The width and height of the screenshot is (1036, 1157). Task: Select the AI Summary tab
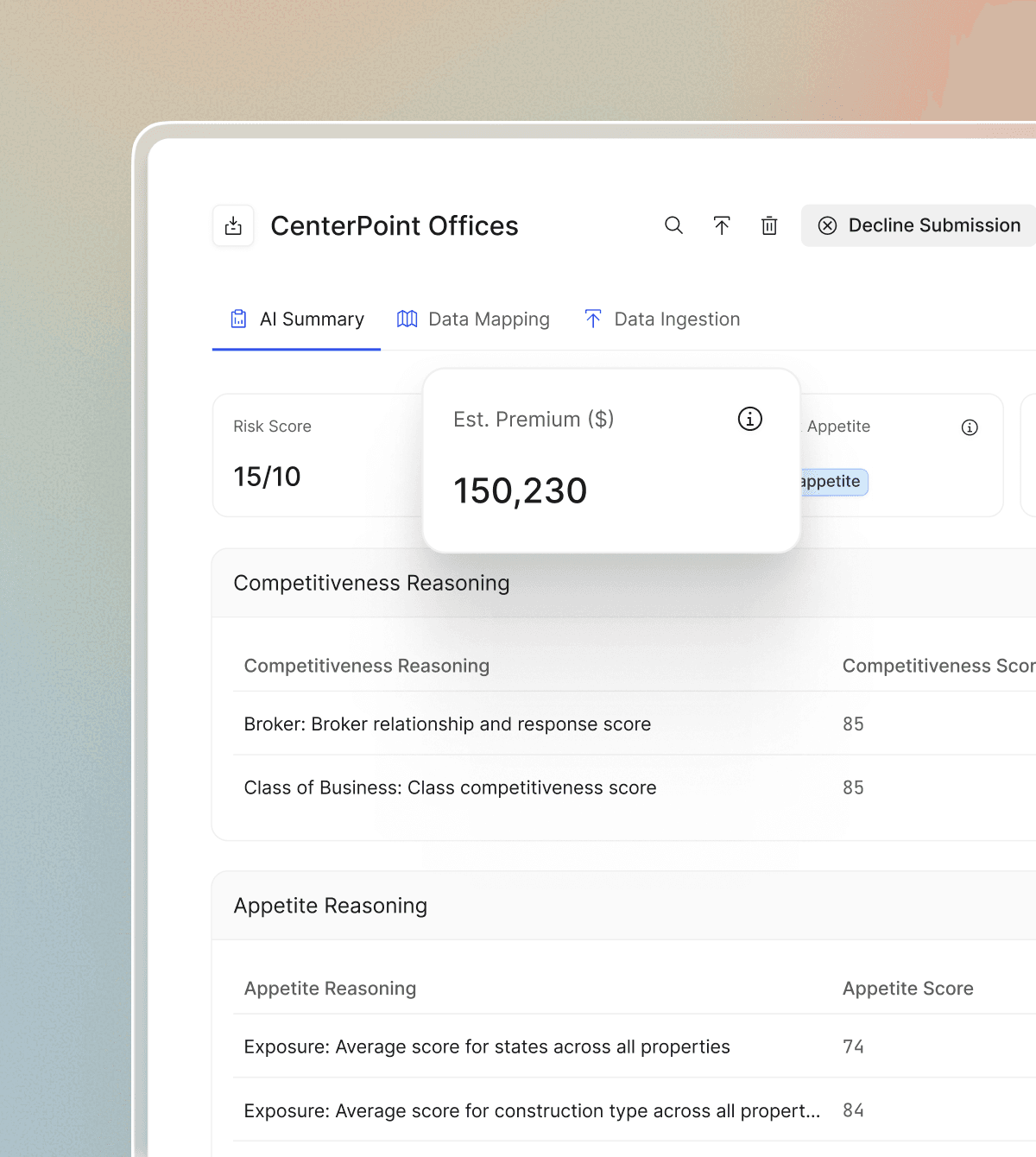[x=296, y=319]
